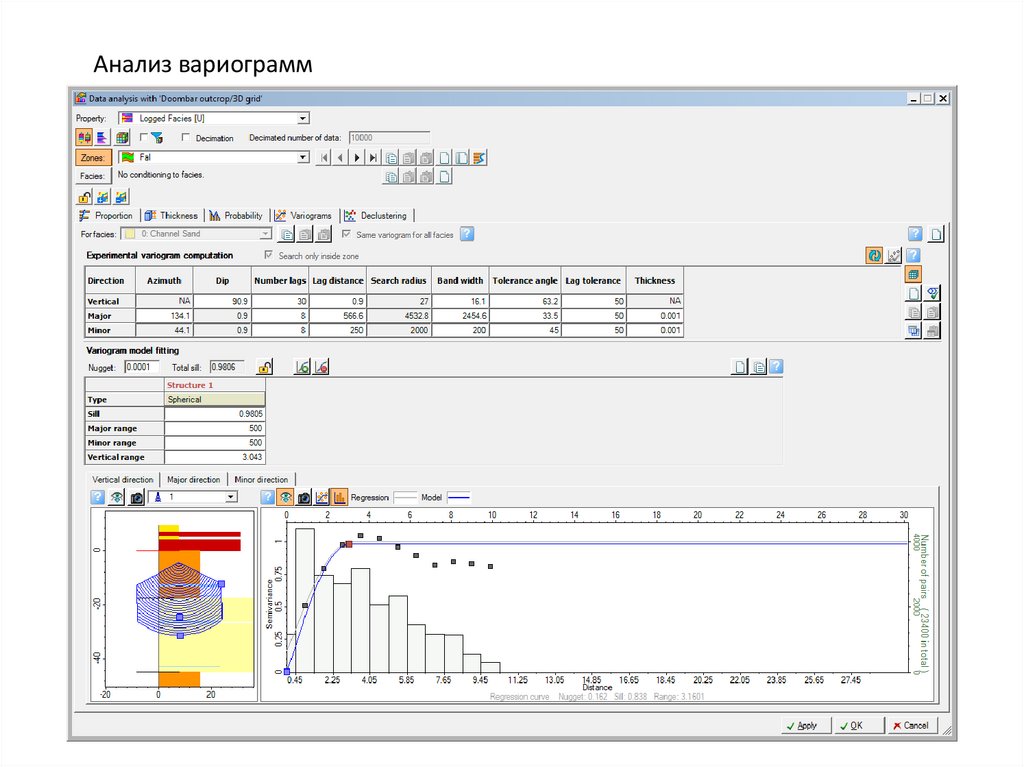Open the For facies Channel Sand dropdown

pyautogui.click(x=265, y=234)
